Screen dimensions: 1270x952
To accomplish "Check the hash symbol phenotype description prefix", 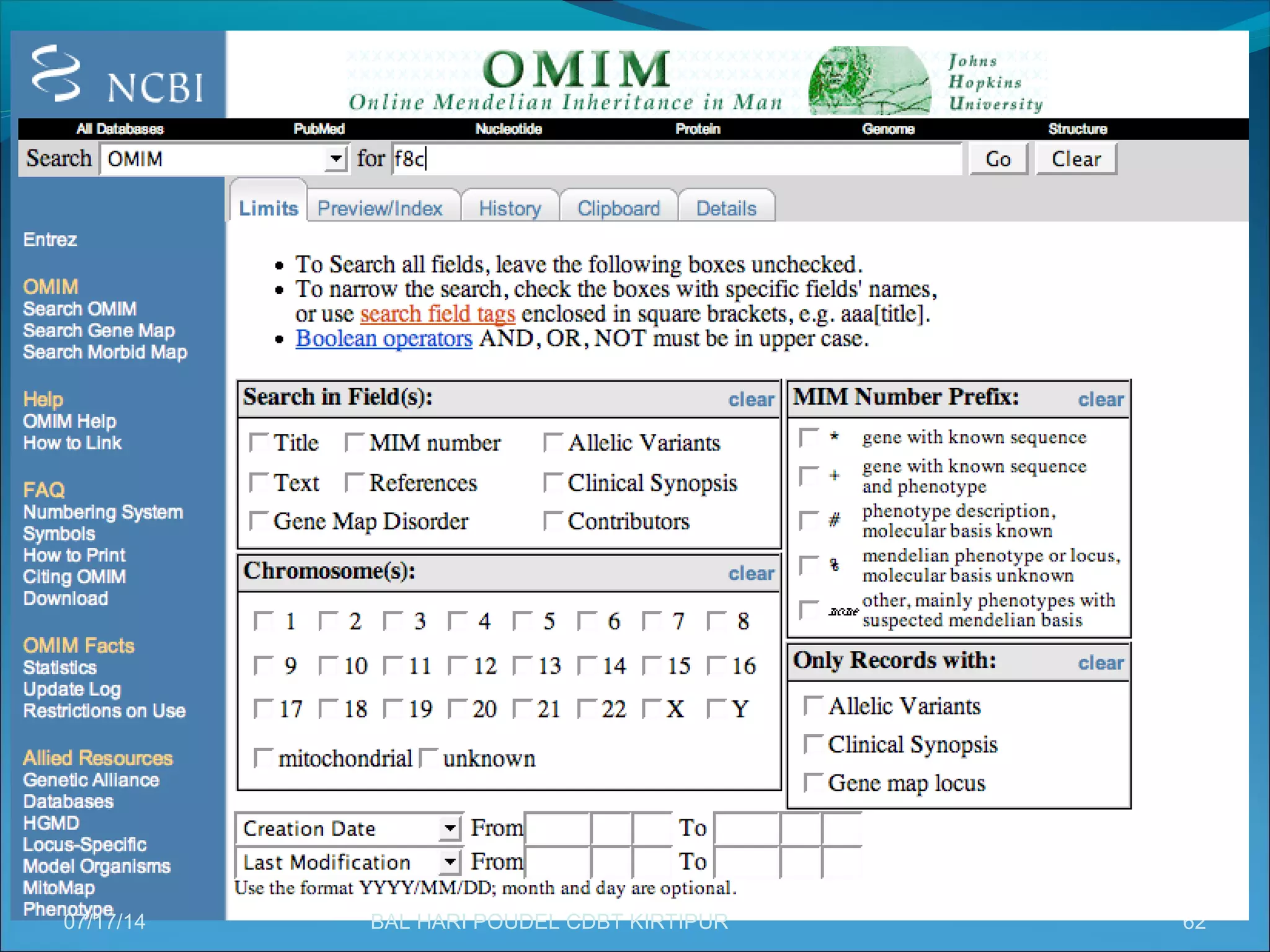I will pos(809,521).
